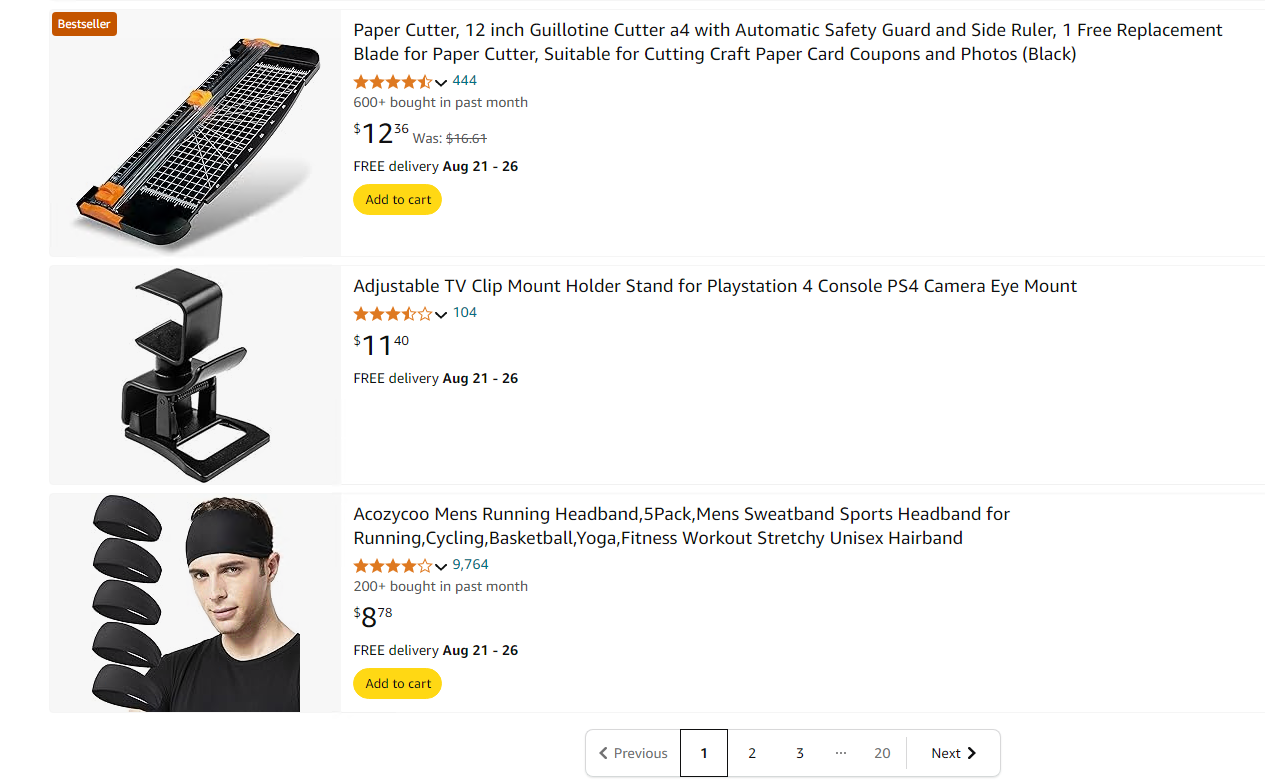This screenshot has width=1265, height=781.
Task: Open Acozycoo Mens Running Headband title
Action: 681,526
